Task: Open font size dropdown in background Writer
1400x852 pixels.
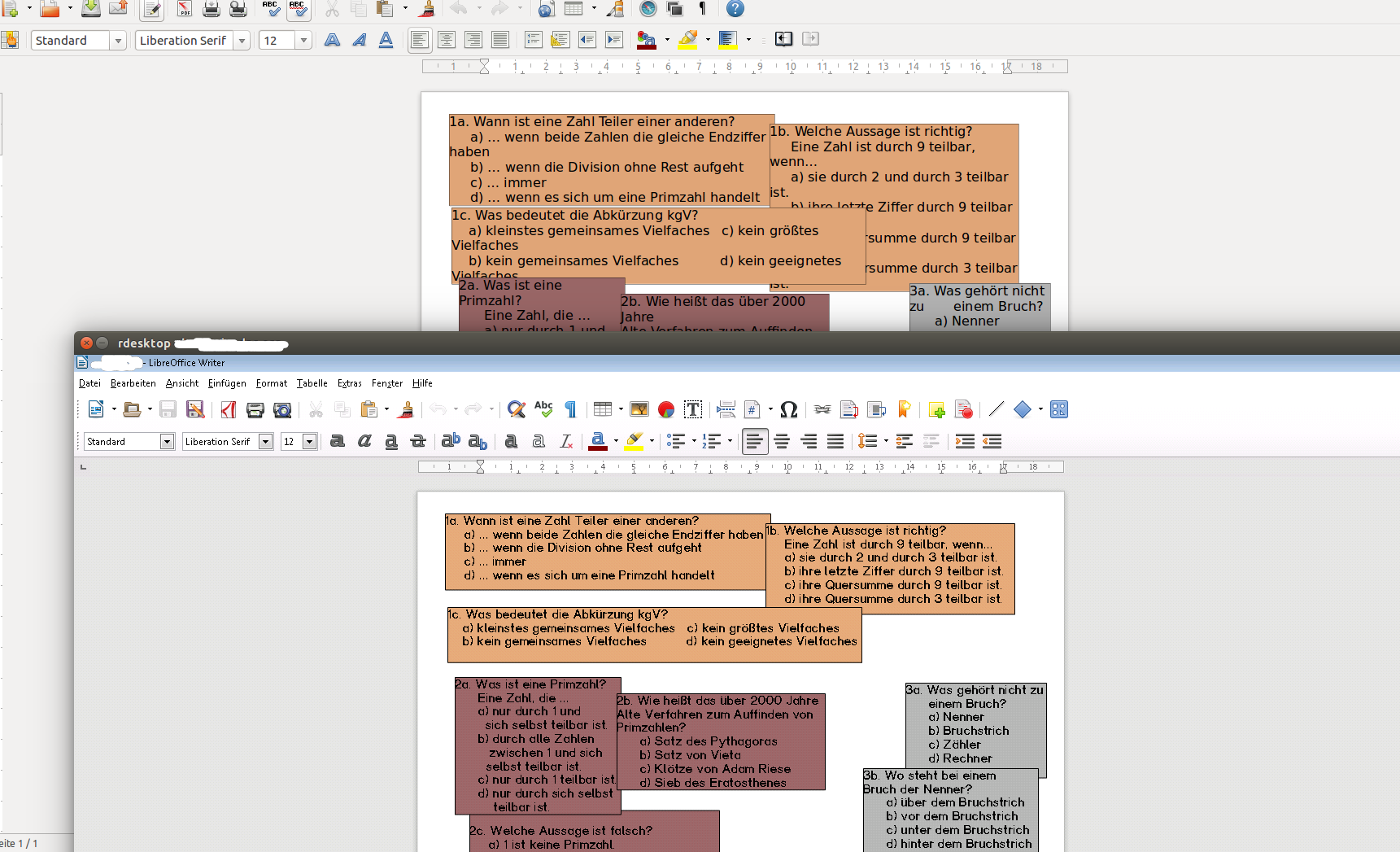Action: (303, 41)
